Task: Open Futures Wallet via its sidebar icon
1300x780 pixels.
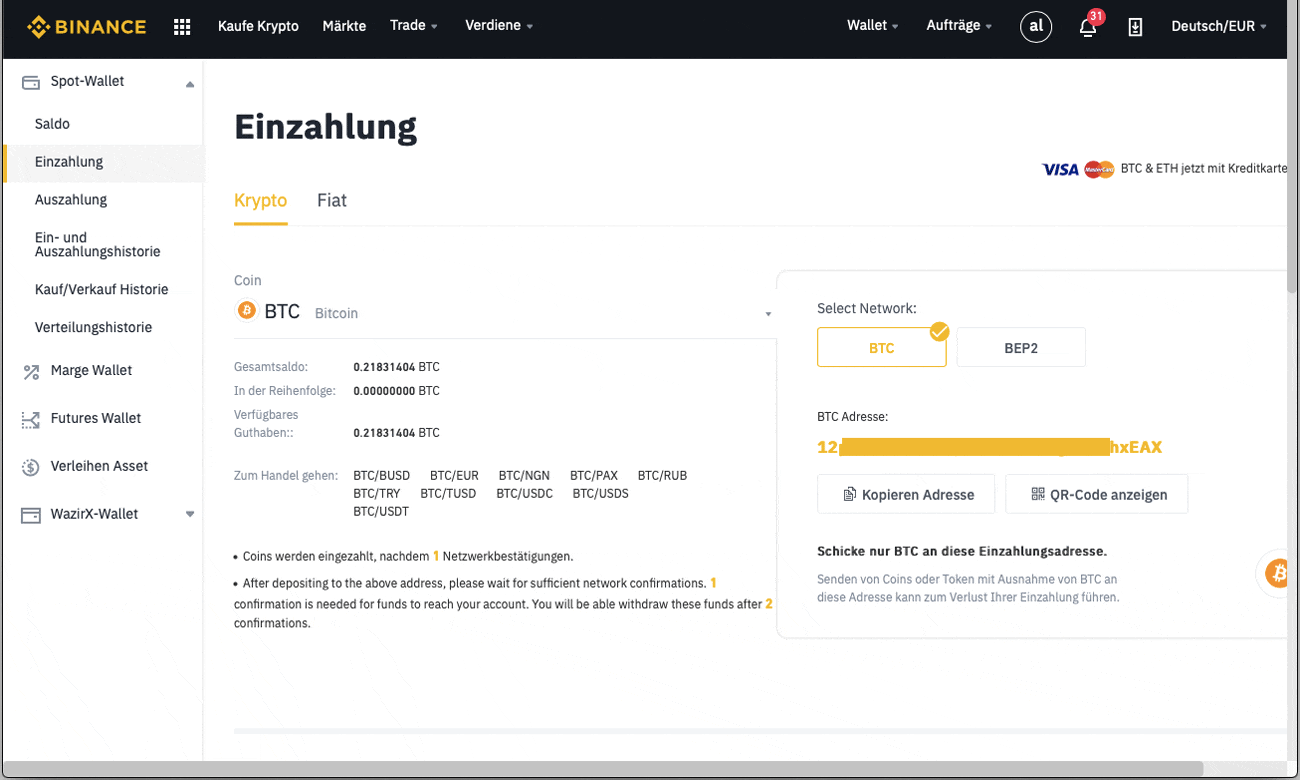Action: point(30,418)
